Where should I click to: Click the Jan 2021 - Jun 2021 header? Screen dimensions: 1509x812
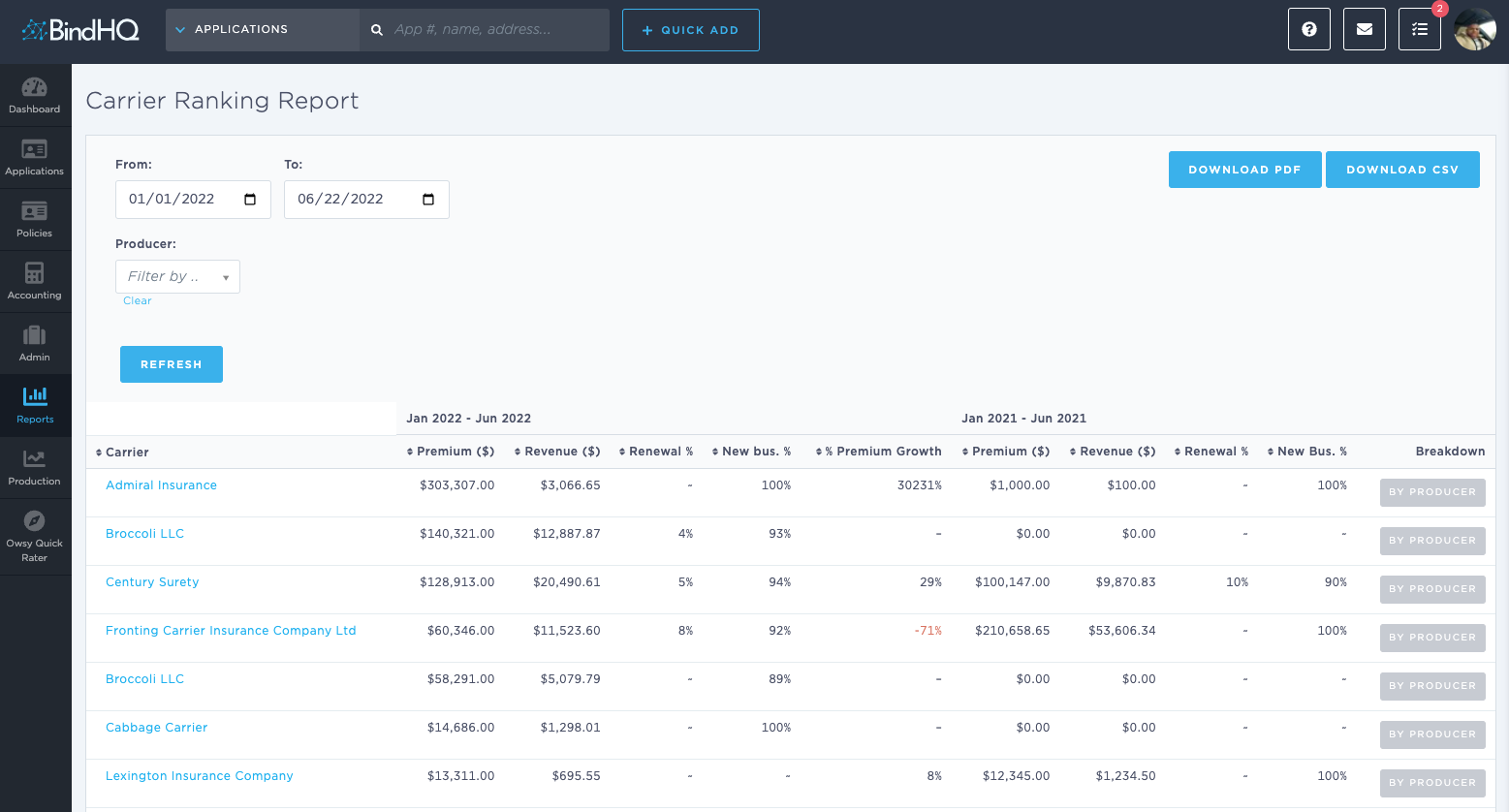coord(1023,419)
